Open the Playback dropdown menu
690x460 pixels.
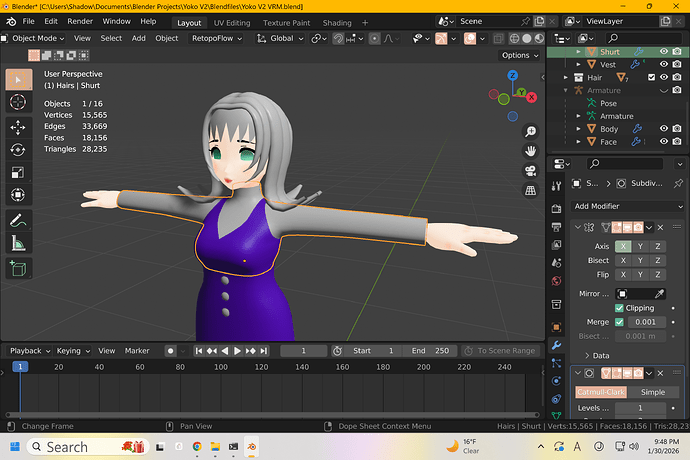click(x=30, y=351)
